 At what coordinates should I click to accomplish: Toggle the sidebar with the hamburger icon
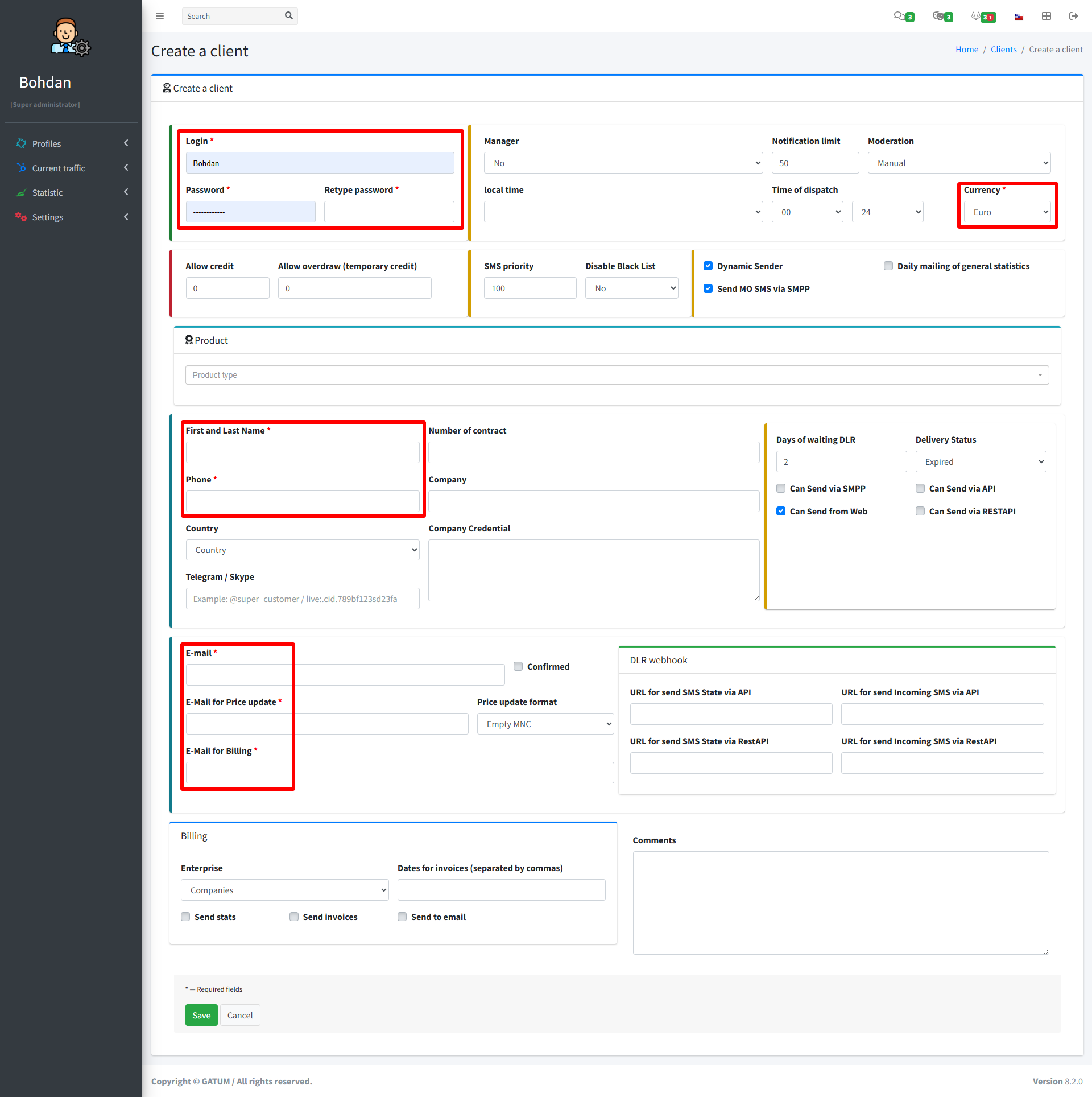pos(160,15)
